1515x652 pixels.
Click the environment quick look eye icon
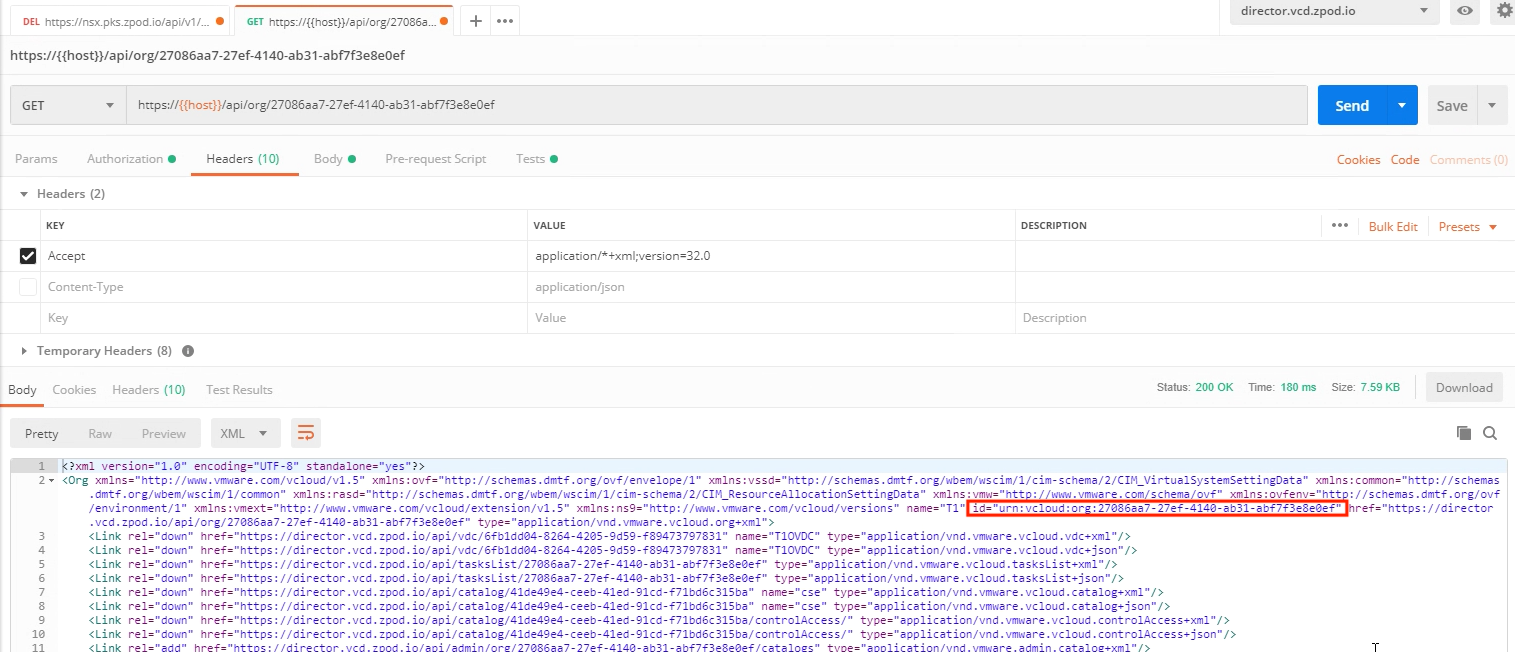tap(1465, 11)
